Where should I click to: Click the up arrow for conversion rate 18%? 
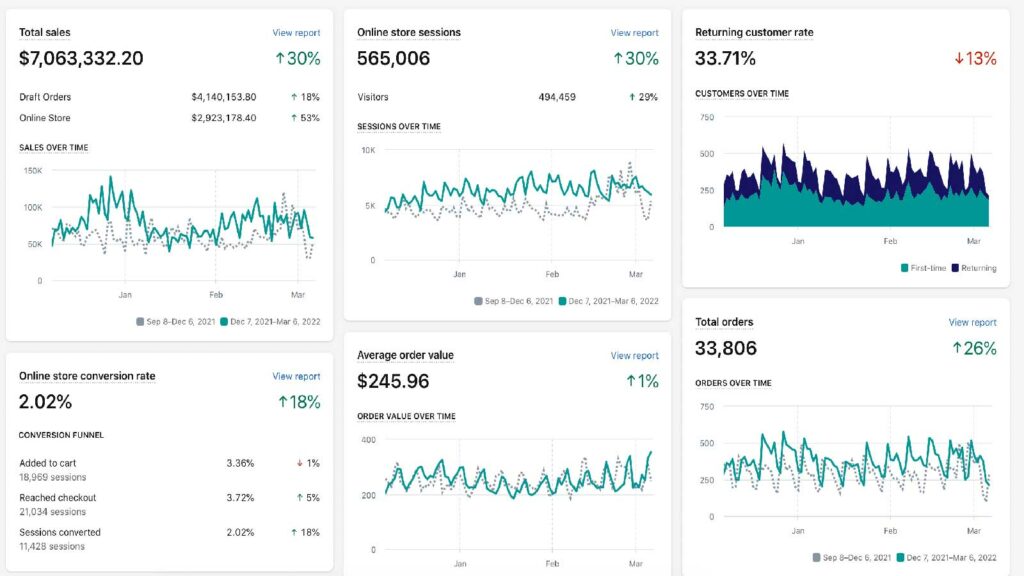tap(283, 402)
